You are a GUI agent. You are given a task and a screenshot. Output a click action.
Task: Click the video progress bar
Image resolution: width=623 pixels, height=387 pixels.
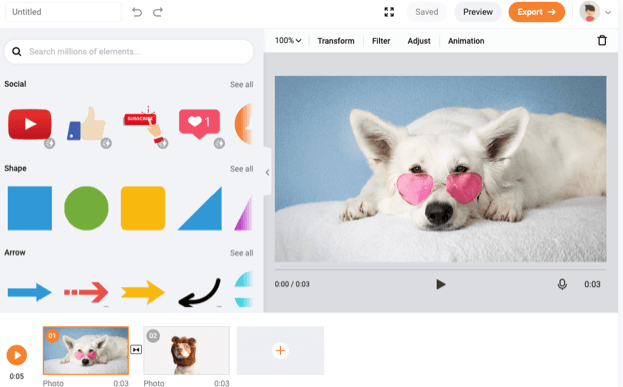tap(440, 270)
